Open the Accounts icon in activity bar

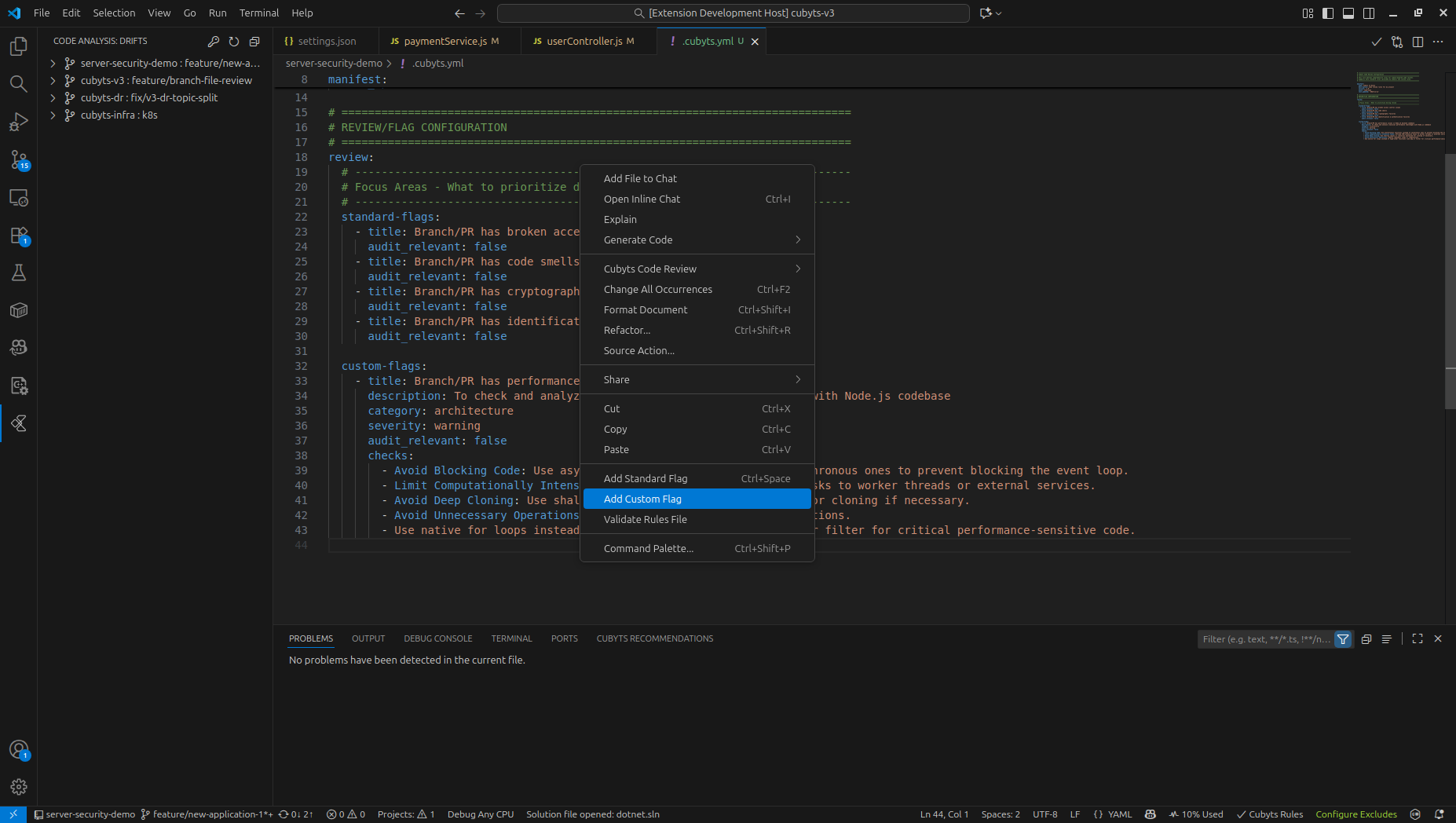click(19, 750)
